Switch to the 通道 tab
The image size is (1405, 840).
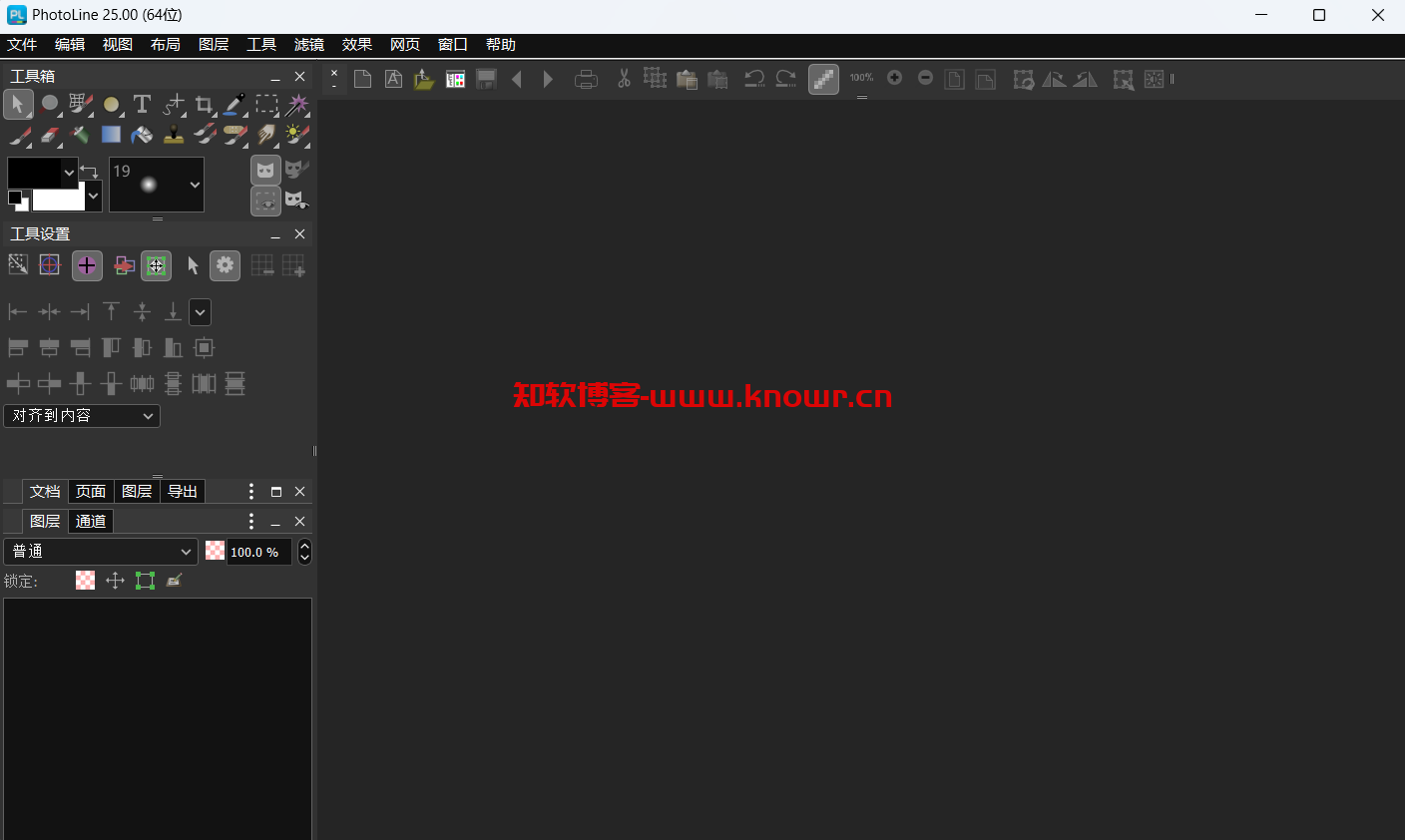[91, 522]
